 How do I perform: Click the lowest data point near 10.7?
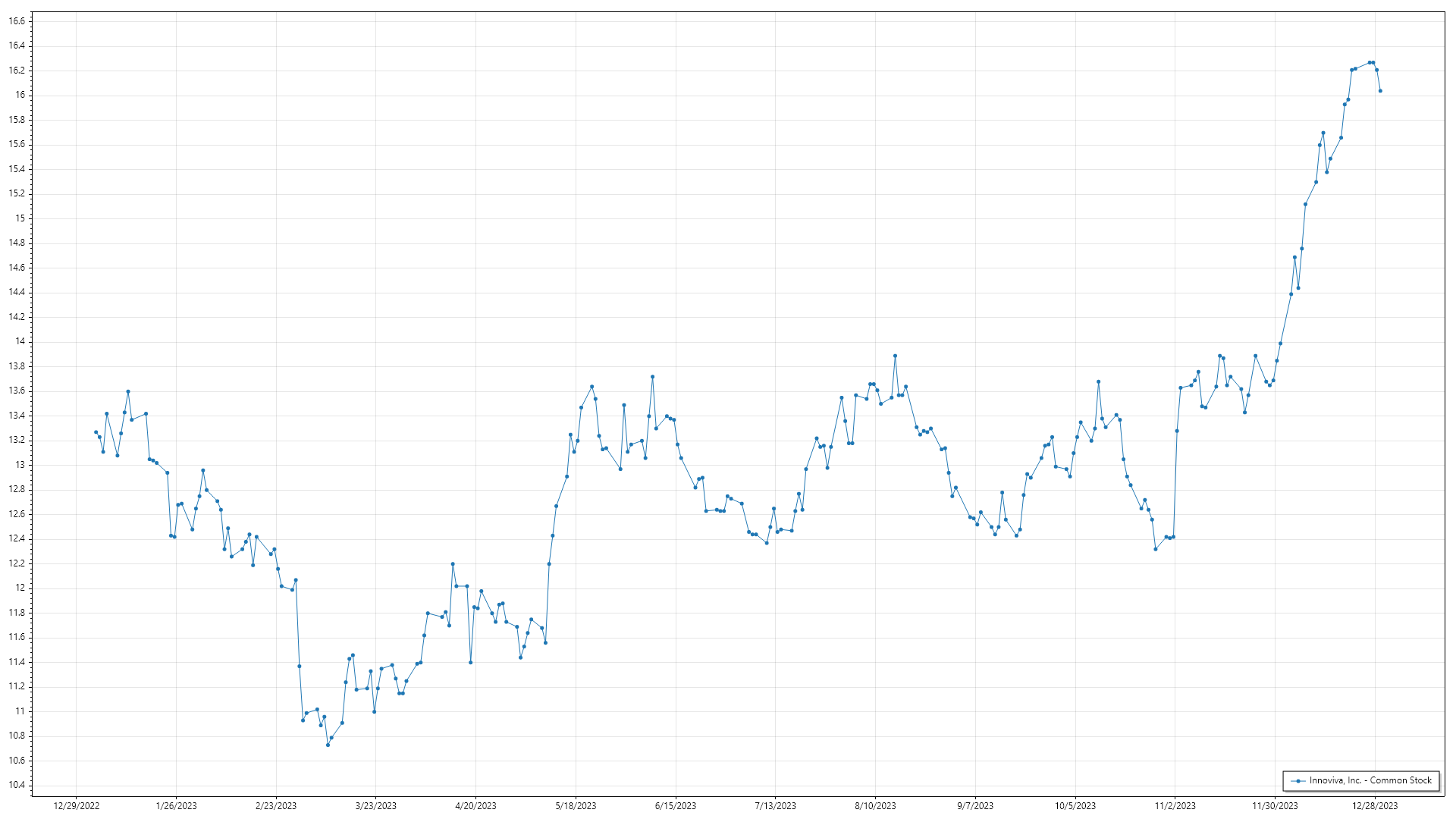pyautogui.click(x=328, y=745)
